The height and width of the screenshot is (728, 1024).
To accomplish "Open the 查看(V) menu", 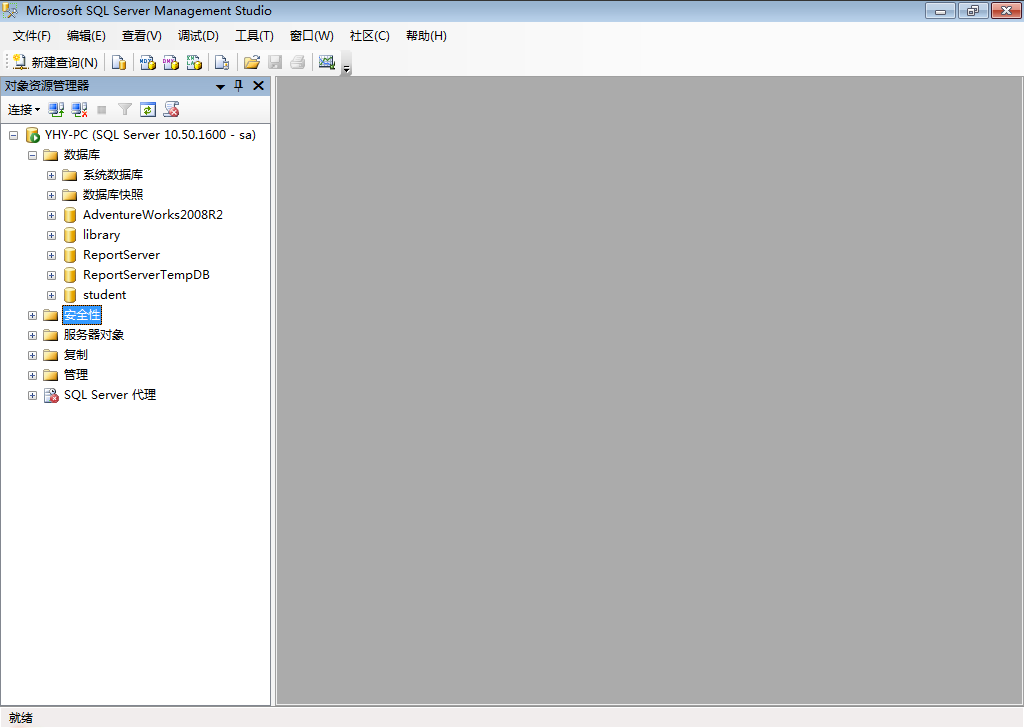I will [x=142, y=36].
